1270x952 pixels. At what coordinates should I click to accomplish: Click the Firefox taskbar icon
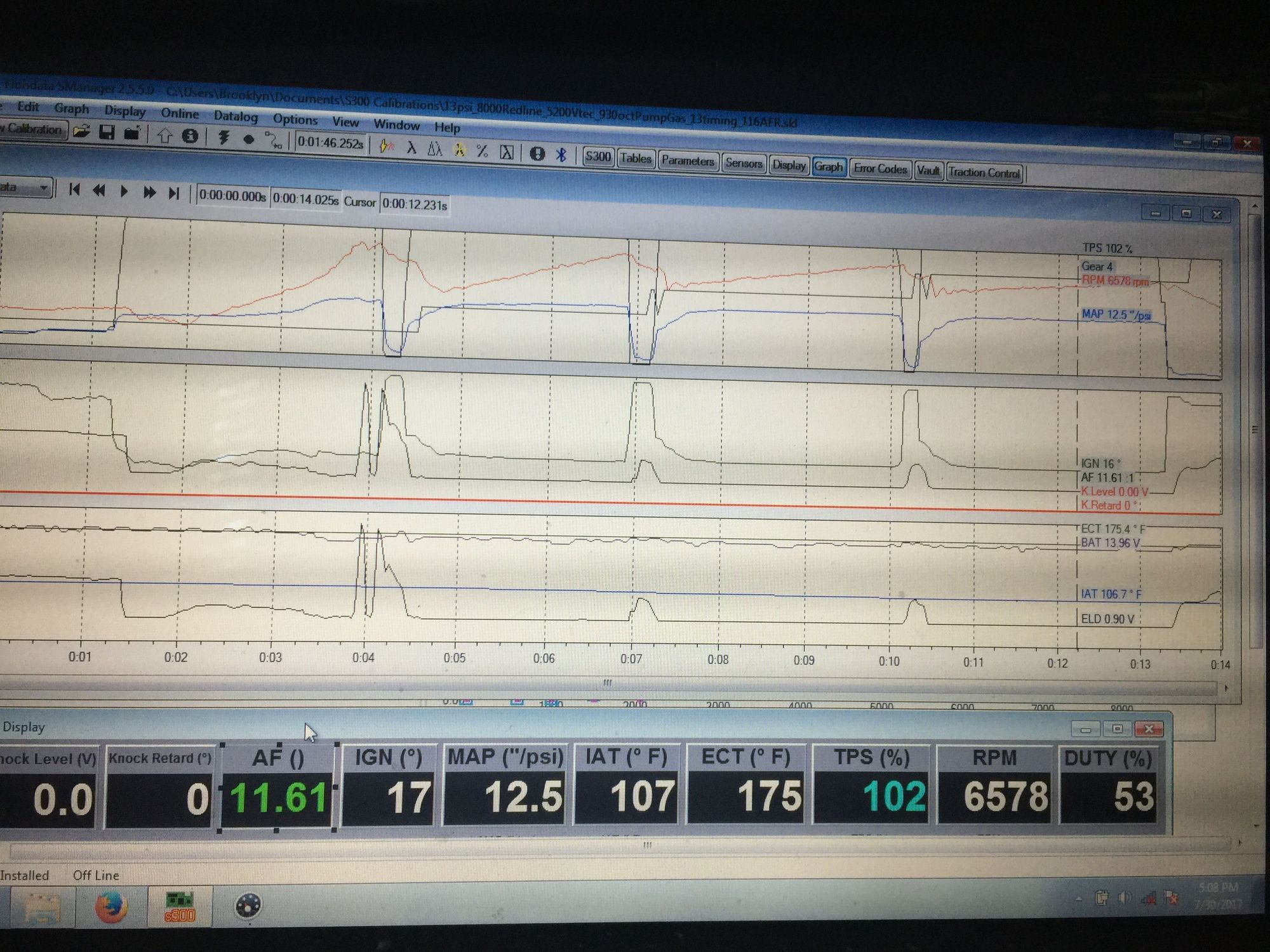tap(111, 906)
